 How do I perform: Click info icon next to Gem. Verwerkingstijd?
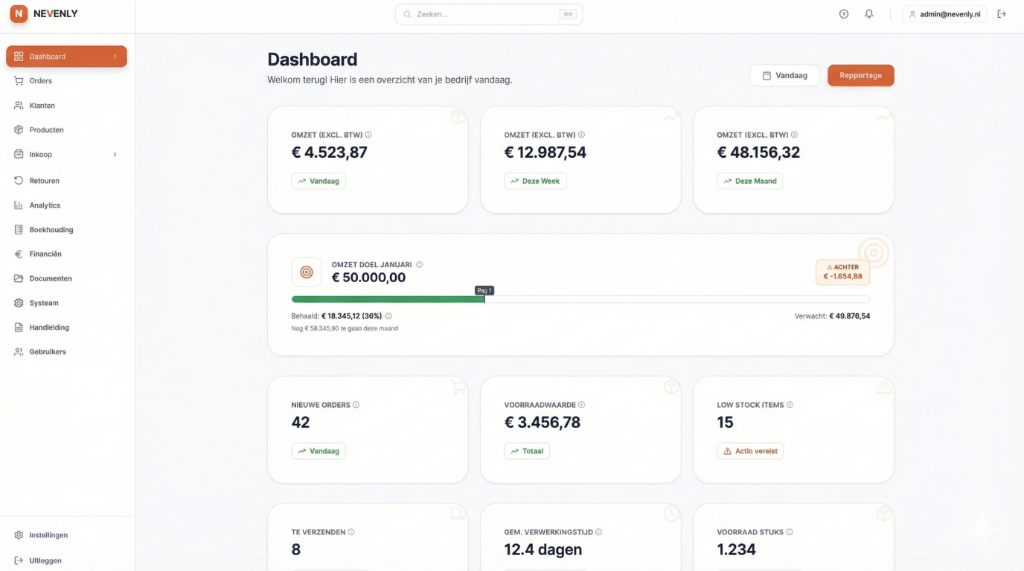coord(598,532)
